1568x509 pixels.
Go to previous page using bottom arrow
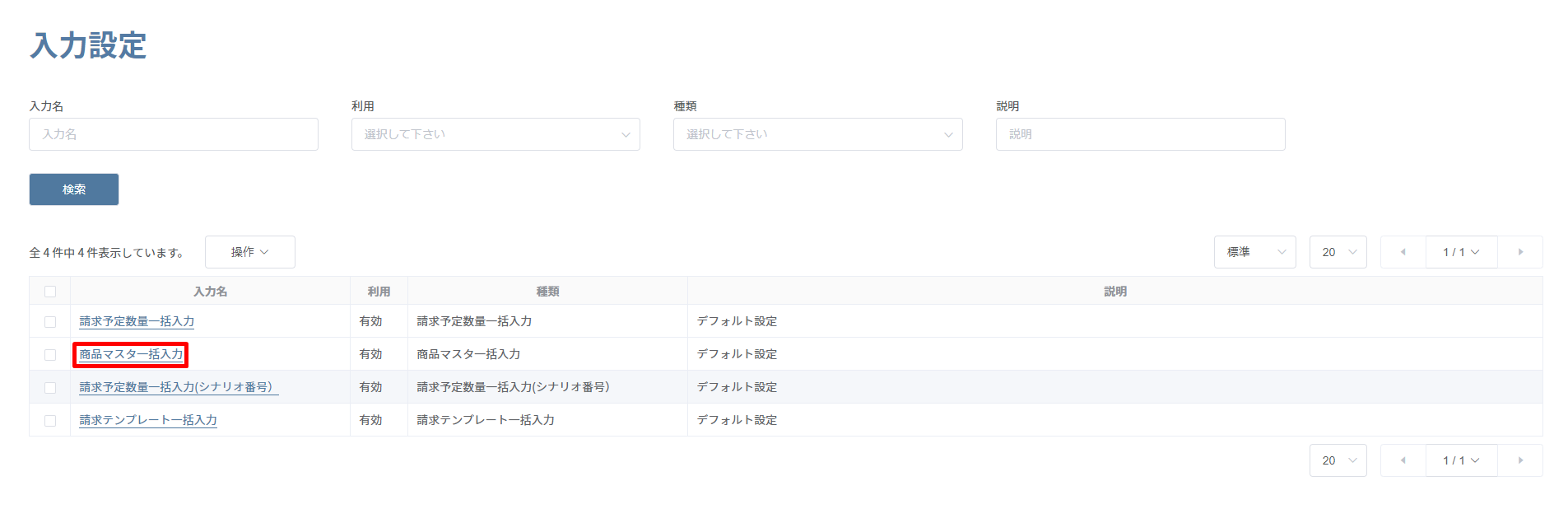(1403, 460)
